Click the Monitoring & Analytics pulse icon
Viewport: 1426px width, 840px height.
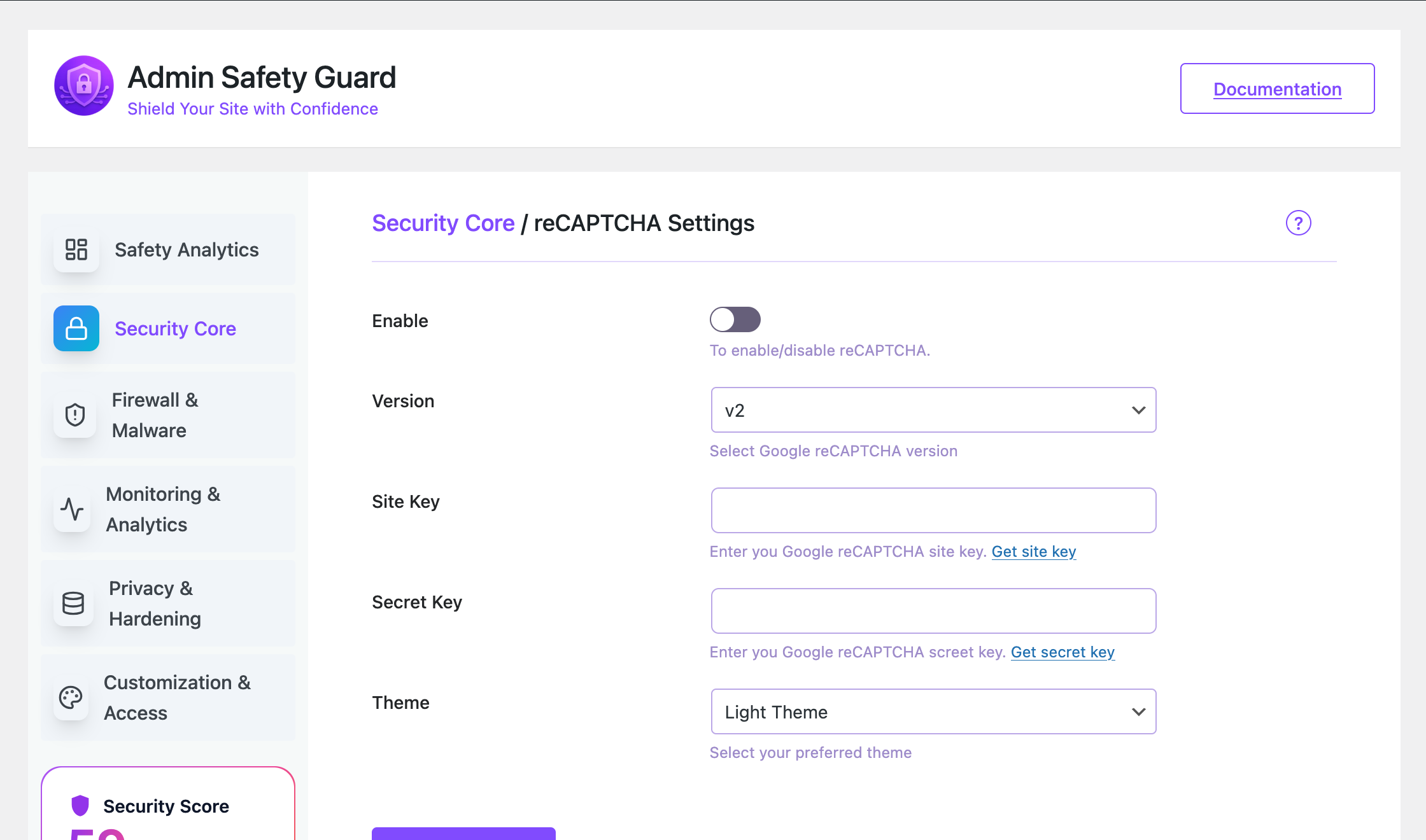72,509
